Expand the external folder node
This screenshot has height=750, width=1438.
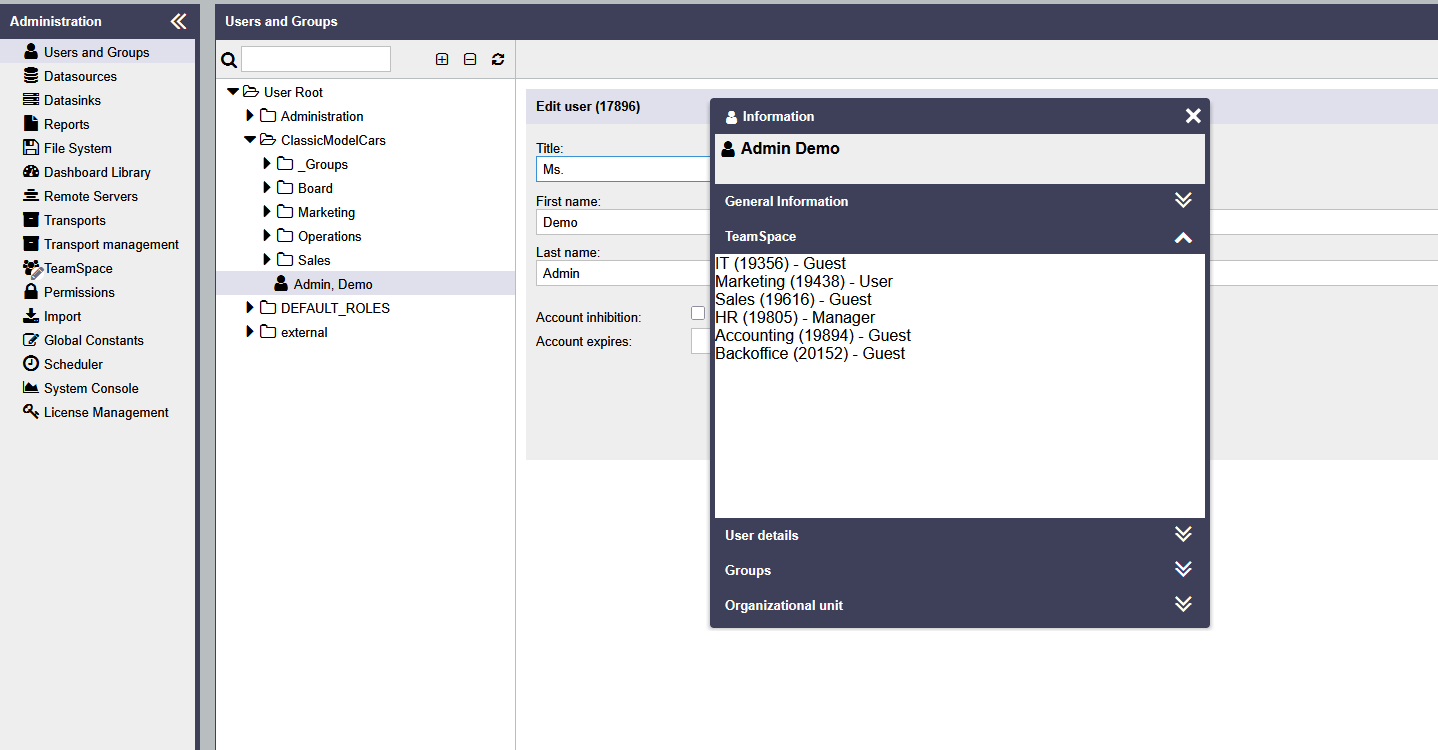tap(250, 331)
